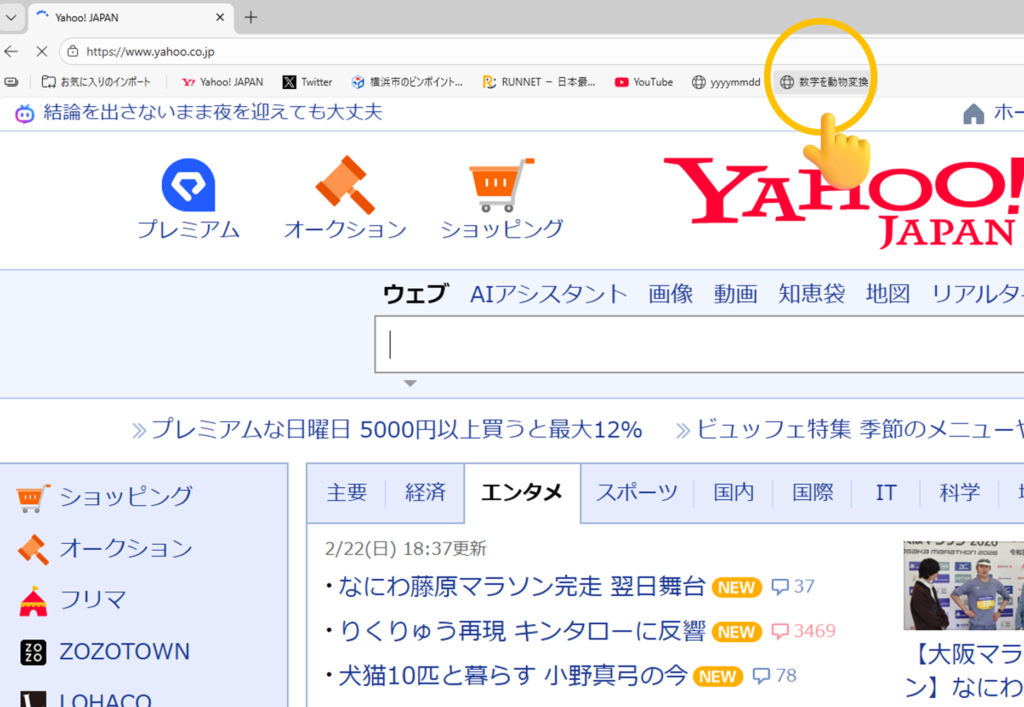
Task: Open the YouTube bookmark
Action: click(643, 82)
